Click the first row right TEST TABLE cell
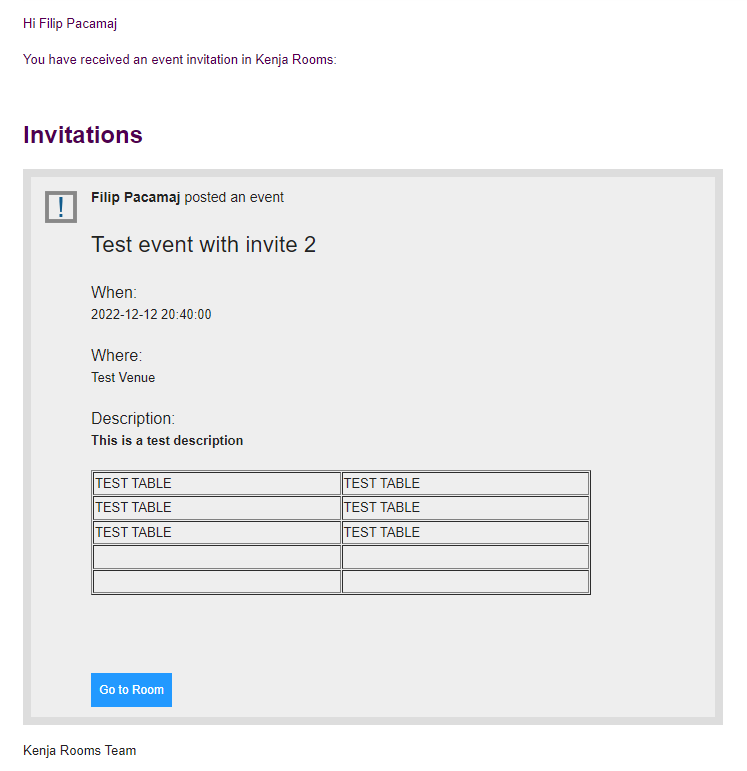The image size is (747, 771). pos(465,483)
